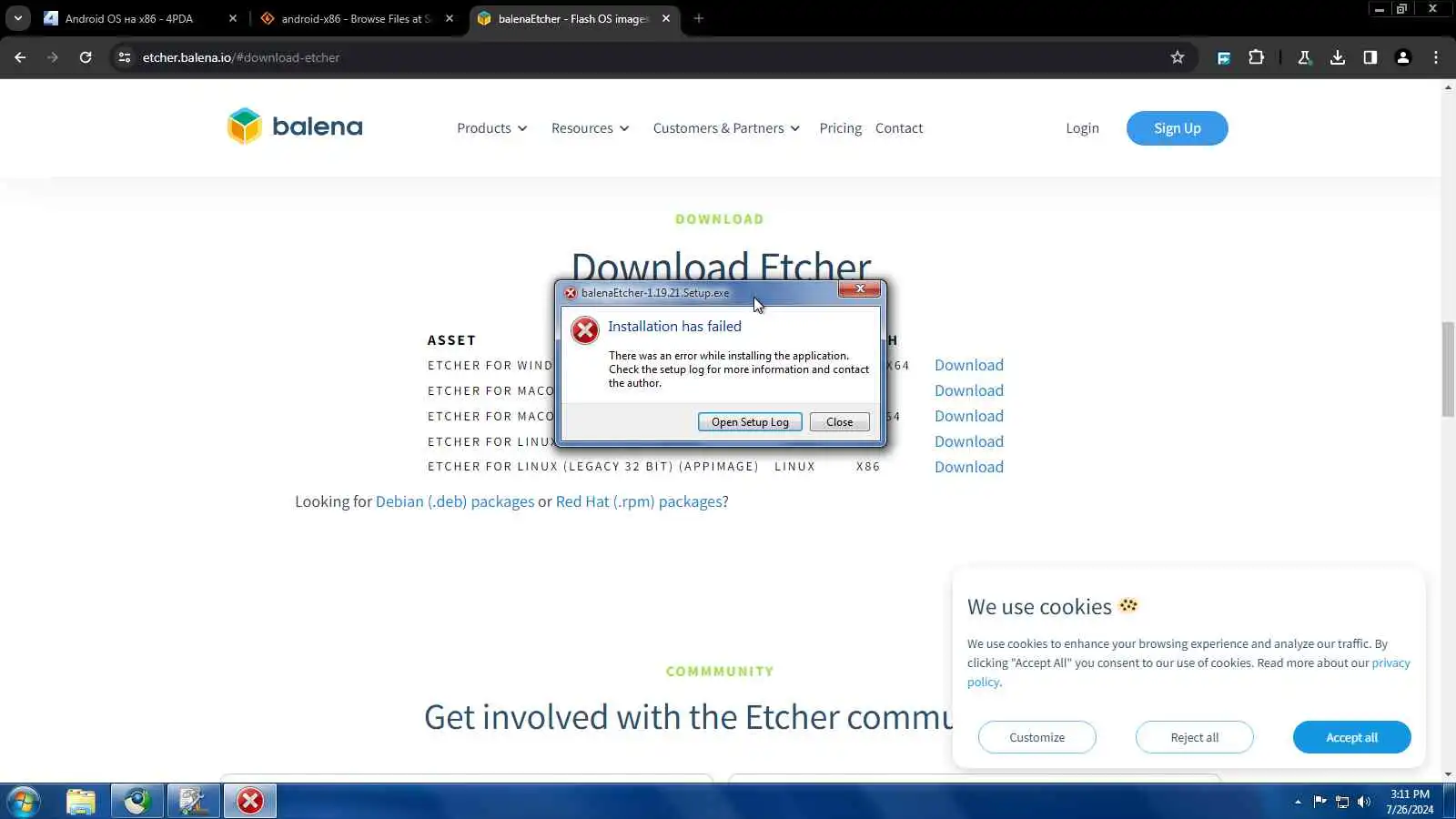Screen dimensions: 1456x819
Task: Download Etcher for Windows
Action: coord(969,365)
